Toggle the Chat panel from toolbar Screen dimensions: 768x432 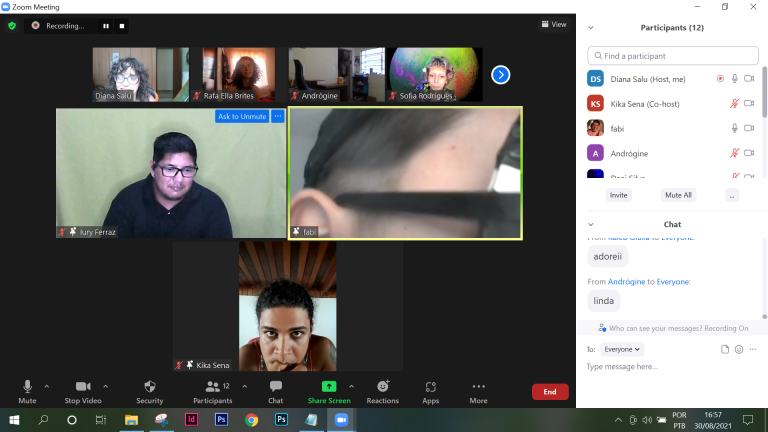276,392
